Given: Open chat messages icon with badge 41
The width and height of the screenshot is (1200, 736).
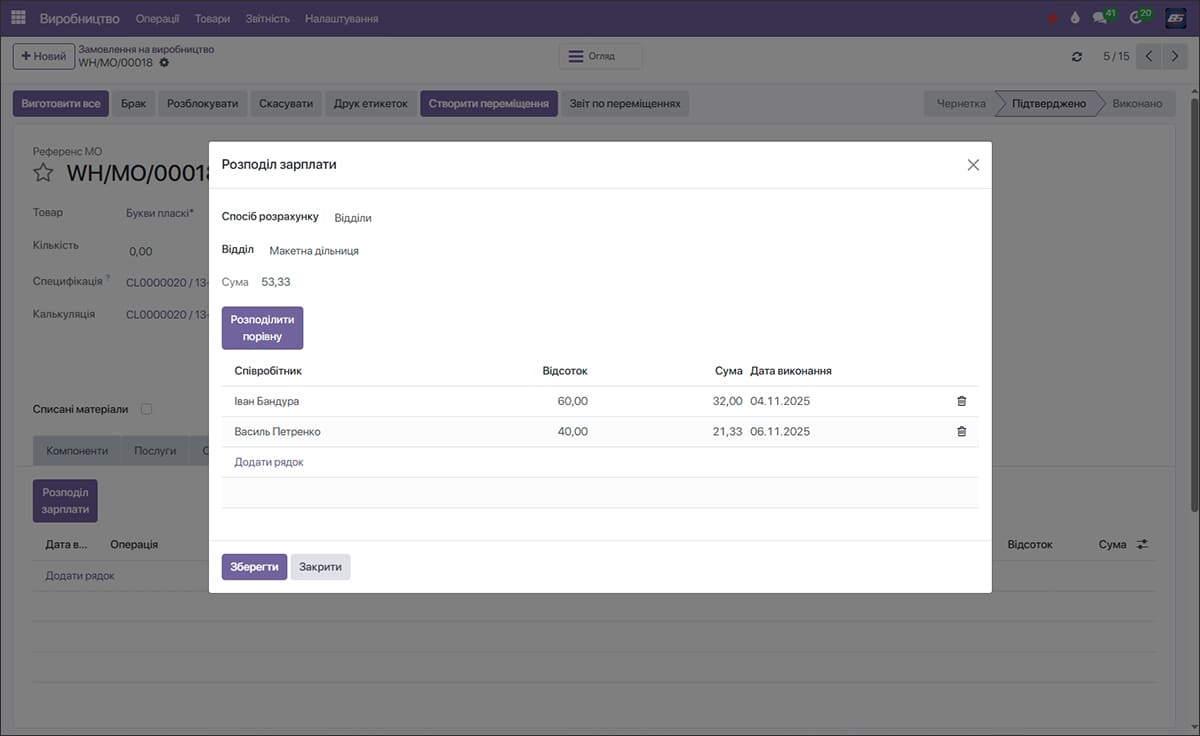Looking at the screenshot, I should [x=1100, y=18].
